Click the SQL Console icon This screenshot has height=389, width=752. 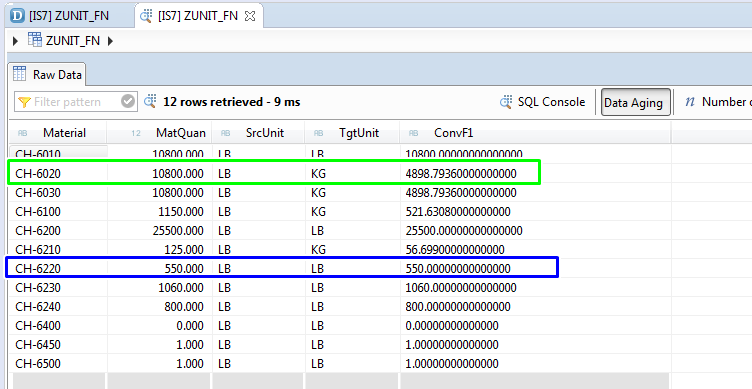click(505, 102)
